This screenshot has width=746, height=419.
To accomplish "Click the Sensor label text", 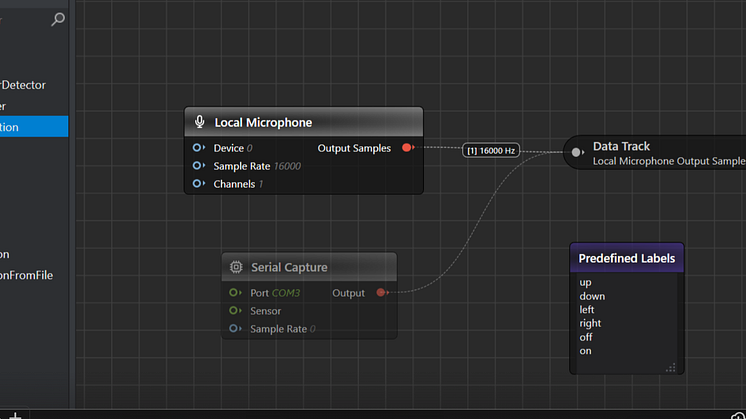I will point(265,311).
